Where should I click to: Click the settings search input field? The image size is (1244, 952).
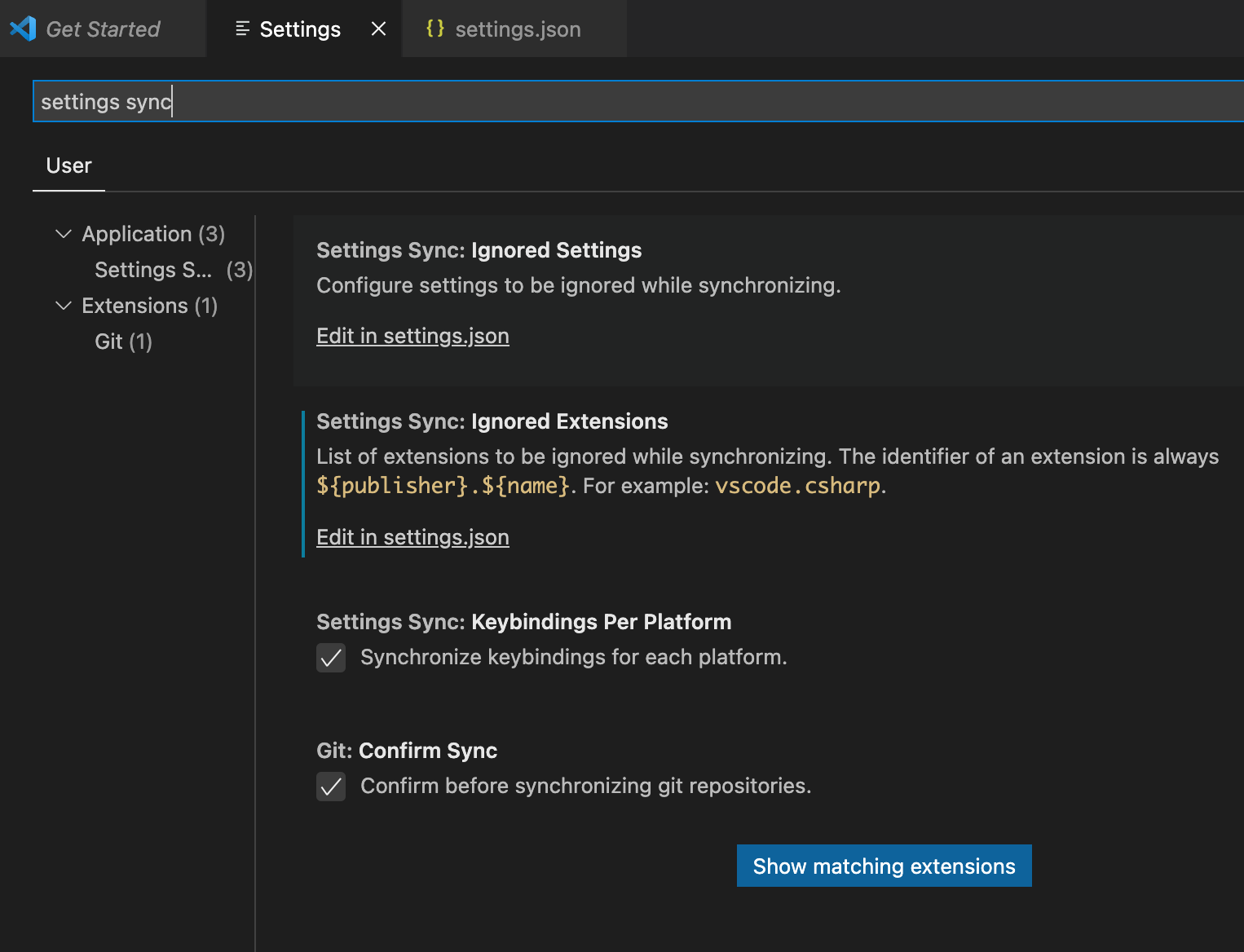636,102
